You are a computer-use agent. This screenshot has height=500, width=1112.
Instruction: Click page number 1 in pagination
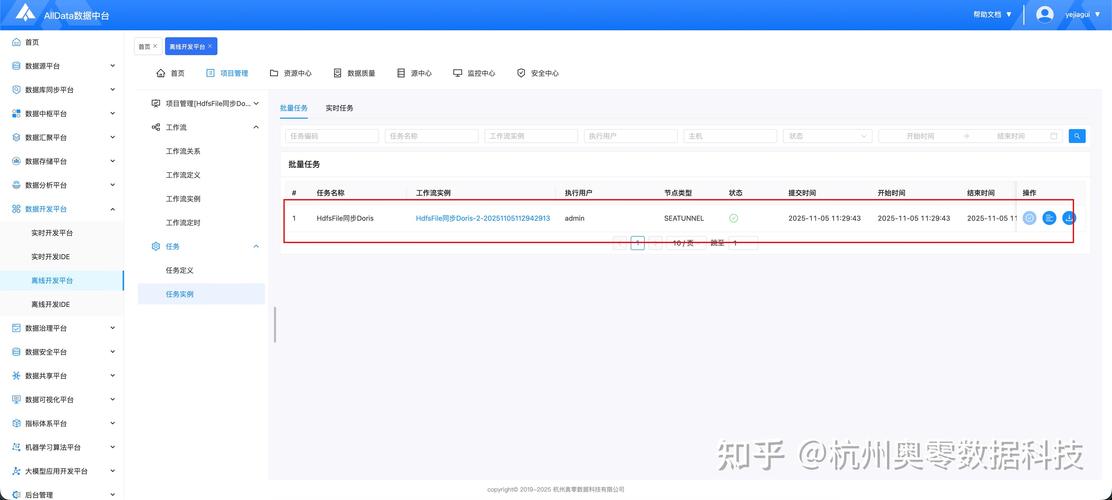[638, 243]
